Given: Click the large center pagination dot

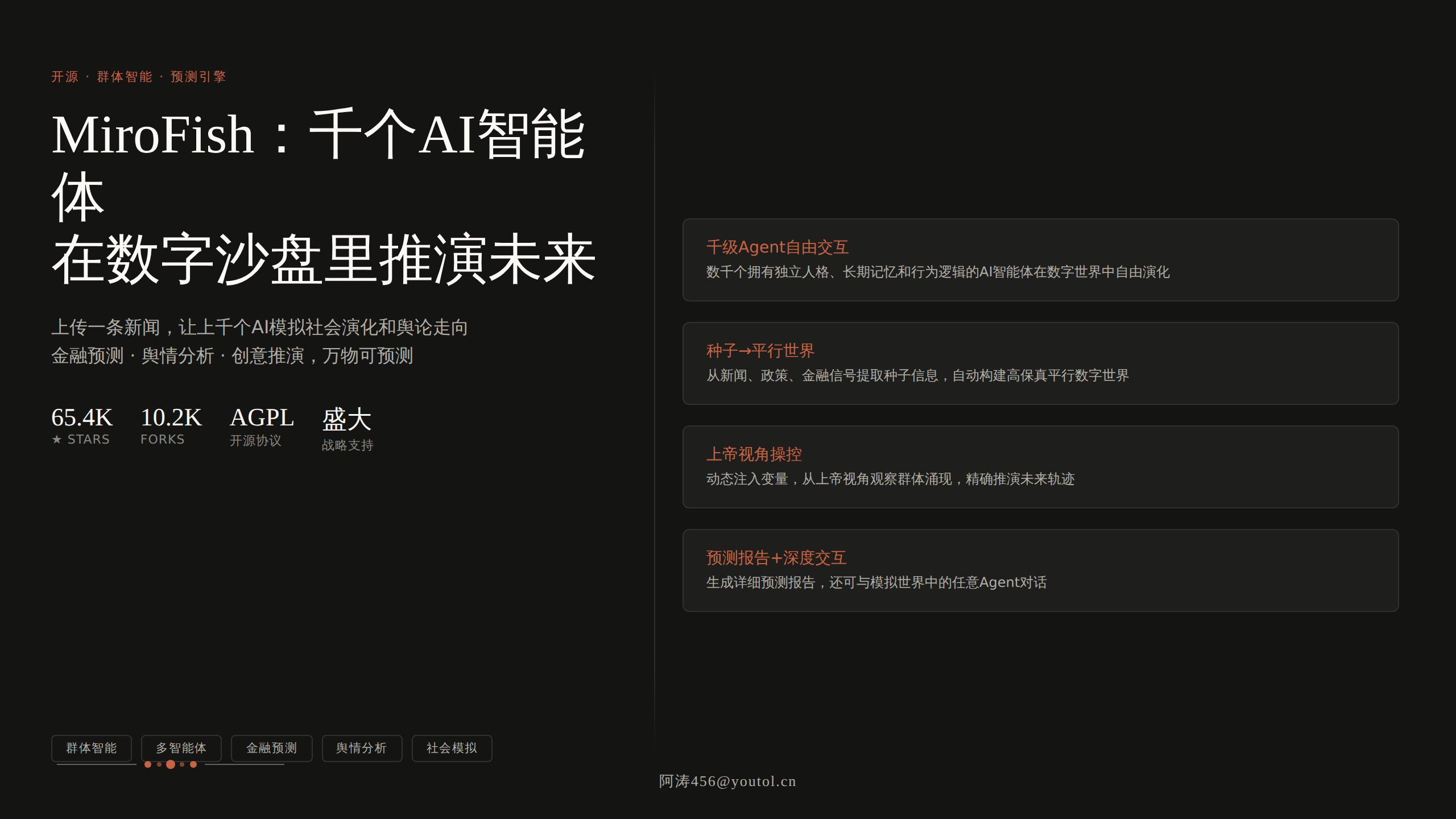Looking at the screenshot, I should (x=171, y=764).
